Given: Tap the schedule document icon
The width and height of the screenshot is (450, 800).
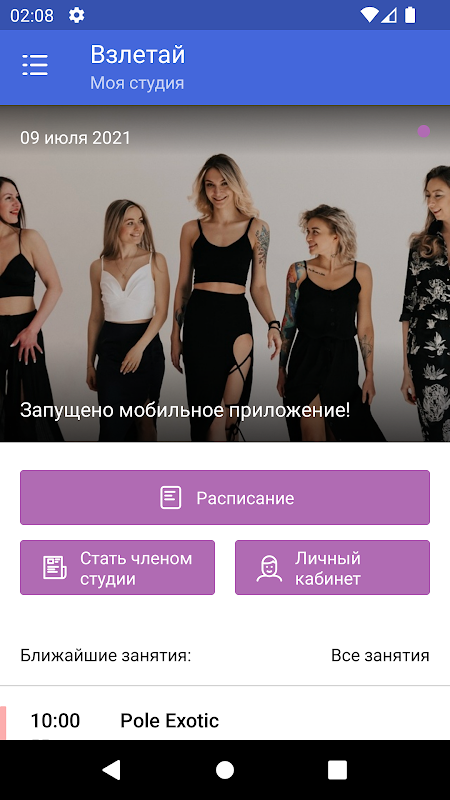Looking at the screenshot, I should (170, 497).
